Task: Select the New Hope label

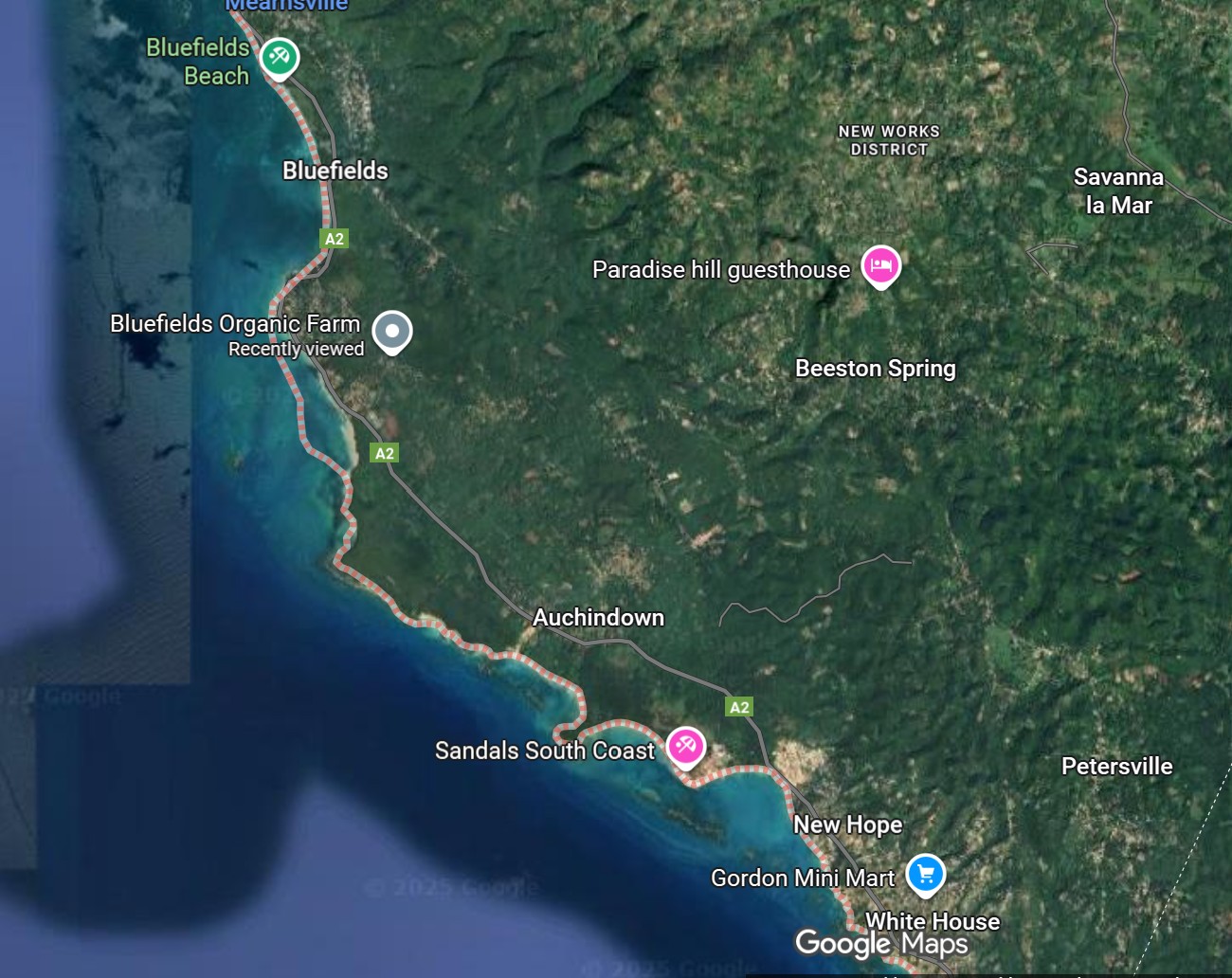Action: tap(848, 825)
